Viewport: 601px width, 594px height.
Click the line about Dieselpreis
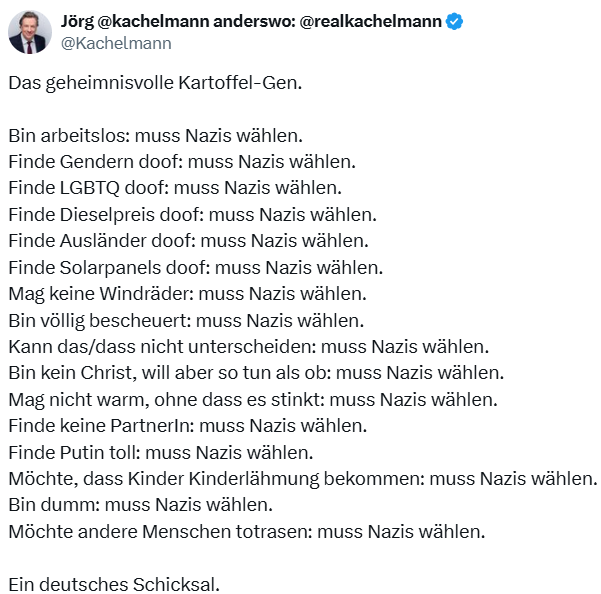[192, 215]
